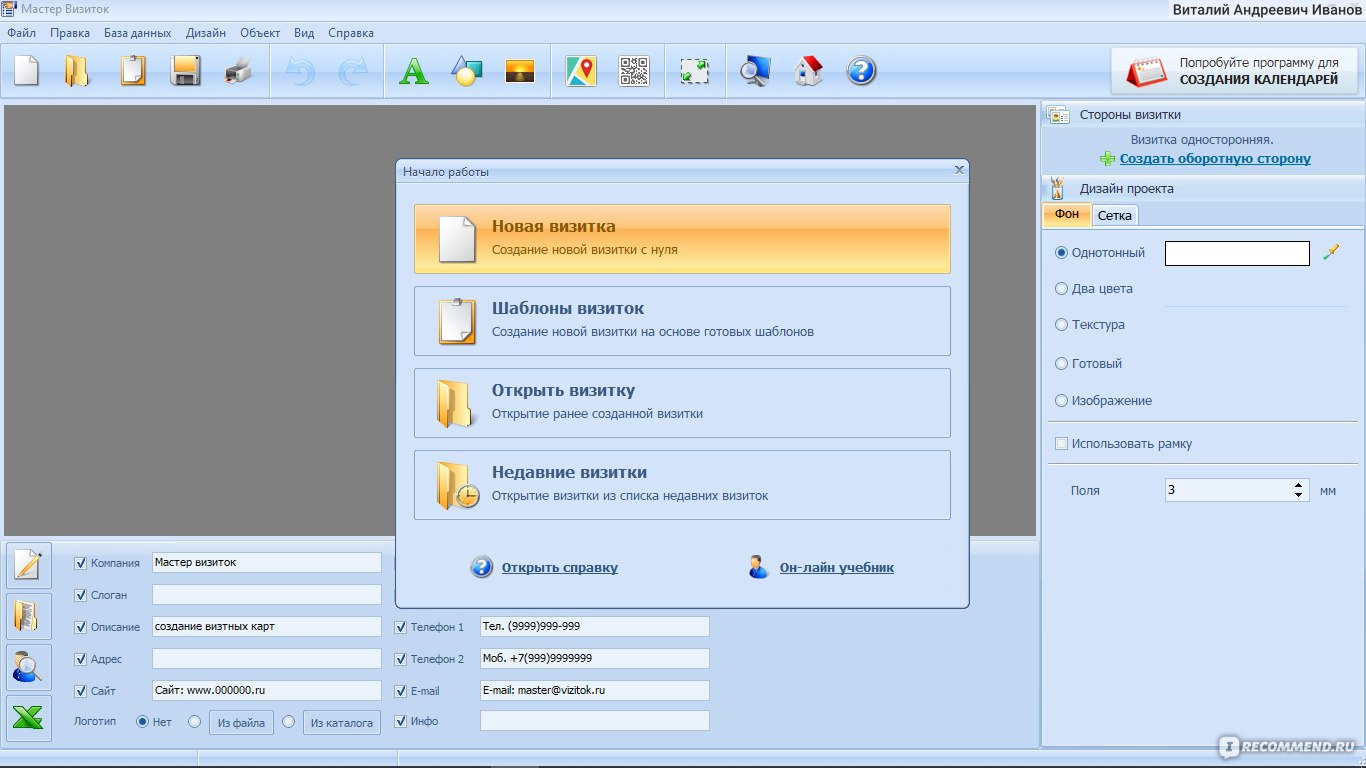
Task: Close the Начало работы dialog
Action: pos(959,170)
